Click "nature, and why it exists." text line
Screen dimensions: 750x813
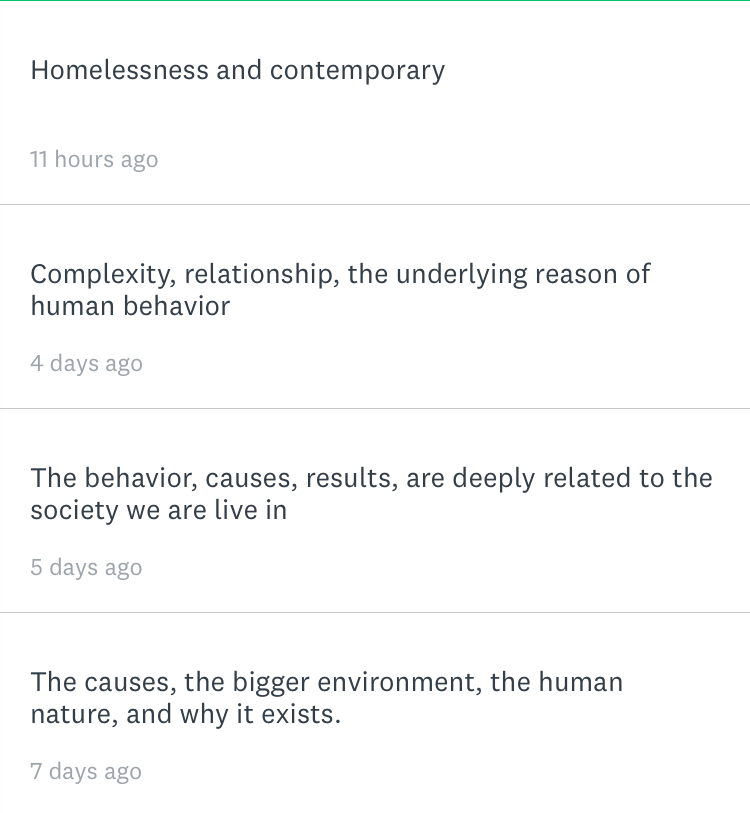(185, 714)
